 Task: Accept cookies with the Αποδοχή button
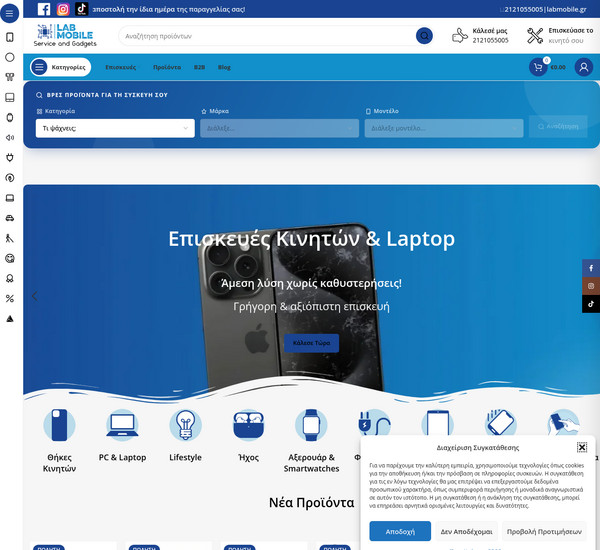point(400,531)
